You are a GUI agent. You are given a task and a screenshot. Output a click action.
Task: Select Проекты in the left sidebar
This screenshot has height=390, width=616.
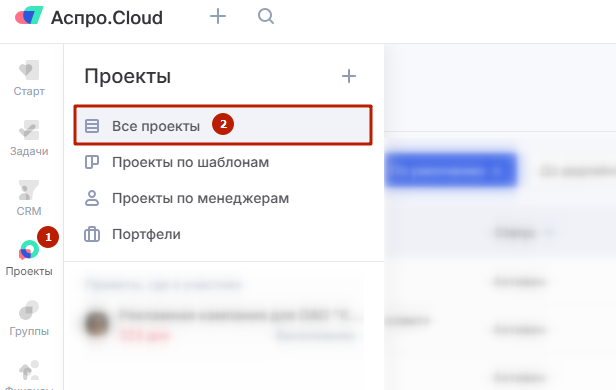29,258
